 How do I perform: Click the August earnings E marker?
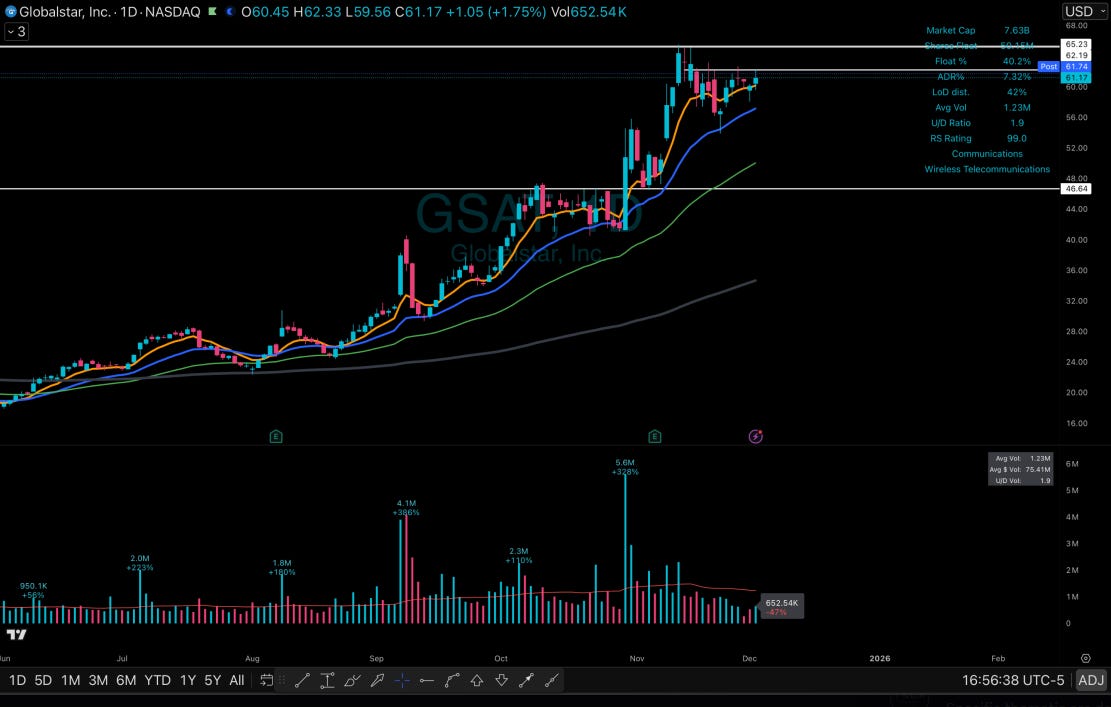(x=276, y=436)
